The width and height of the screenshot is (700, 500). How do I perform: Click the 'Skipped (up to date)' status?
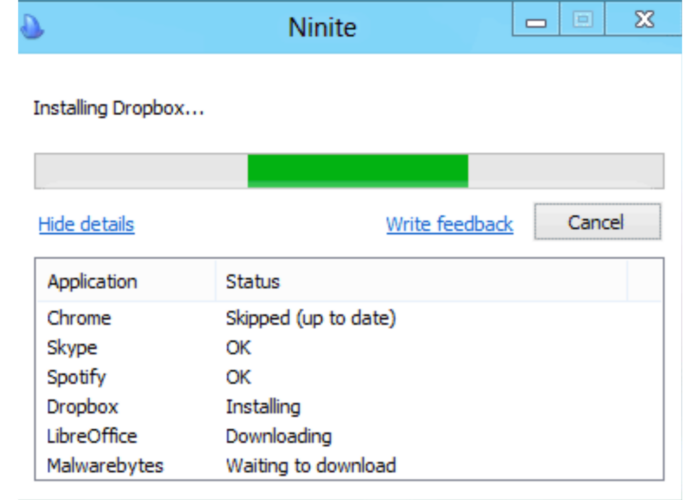pos(311,319)
